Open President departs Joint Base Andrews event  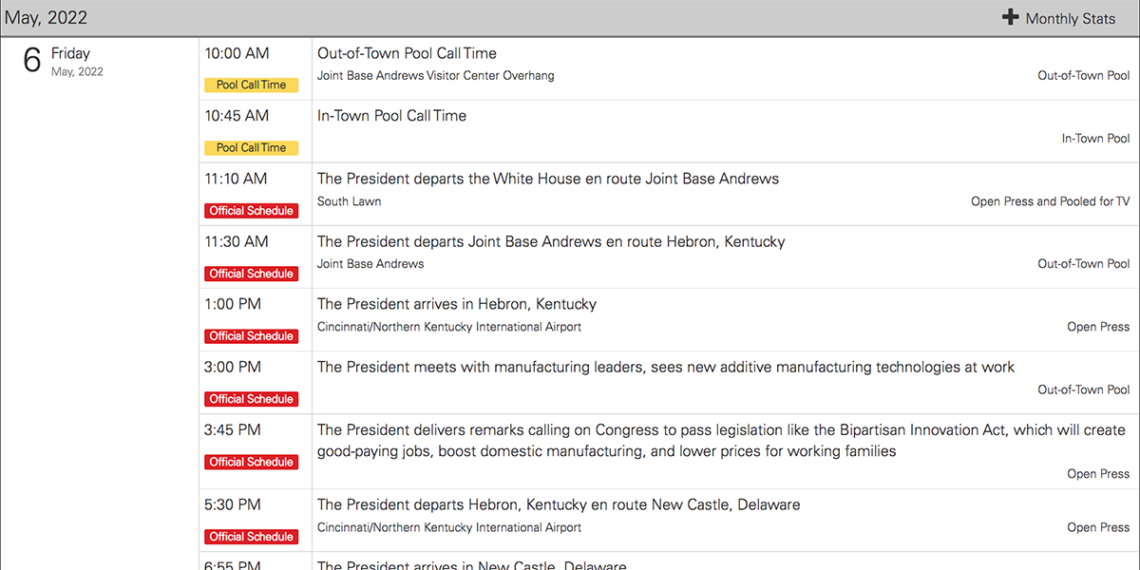pyautogui.click(x=551, y=241)
